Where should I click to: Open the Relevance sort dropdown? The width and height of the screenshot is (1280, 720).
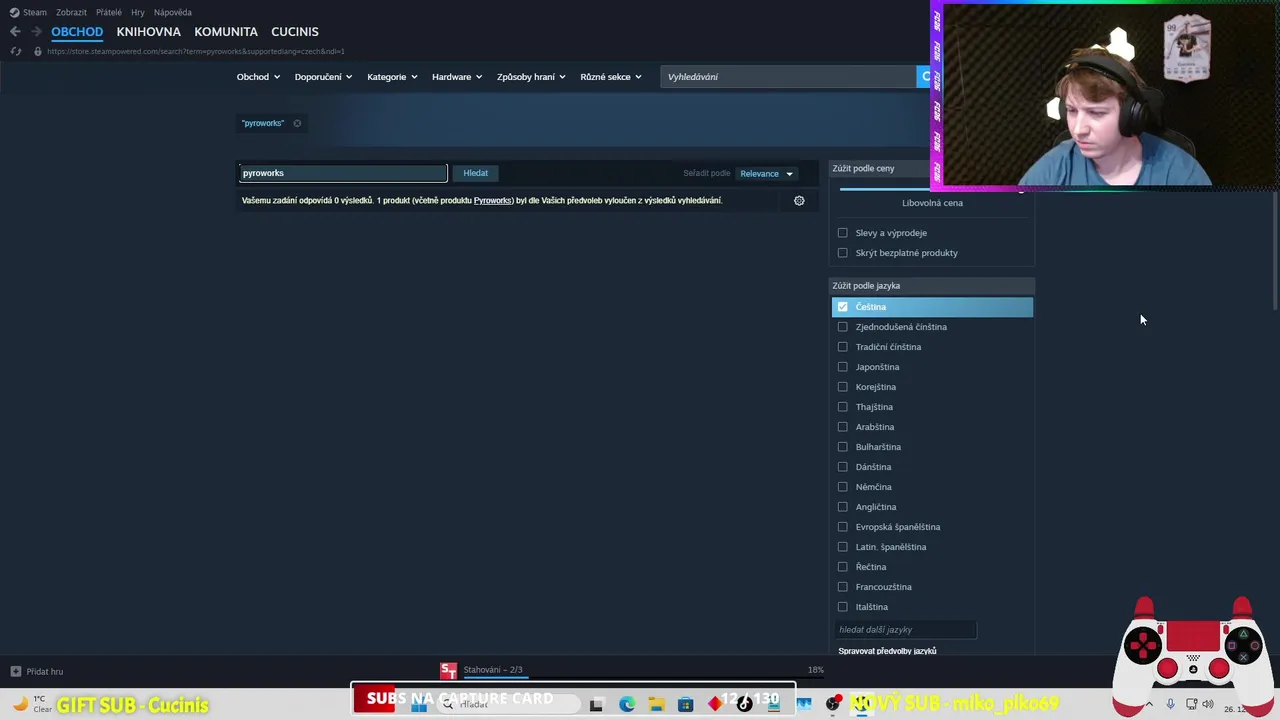point(767,174)
